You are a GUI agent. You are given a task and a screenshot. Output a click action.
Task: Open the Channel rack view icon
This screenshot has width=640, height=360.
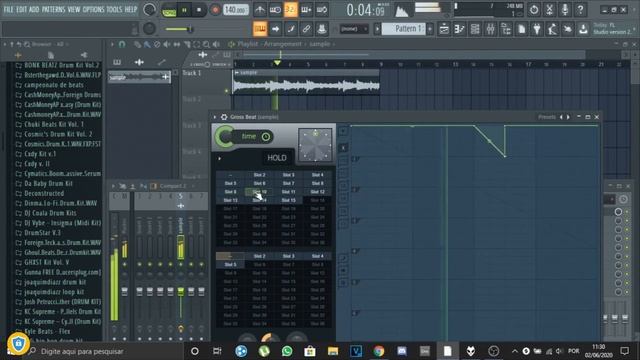coord(475,29)
